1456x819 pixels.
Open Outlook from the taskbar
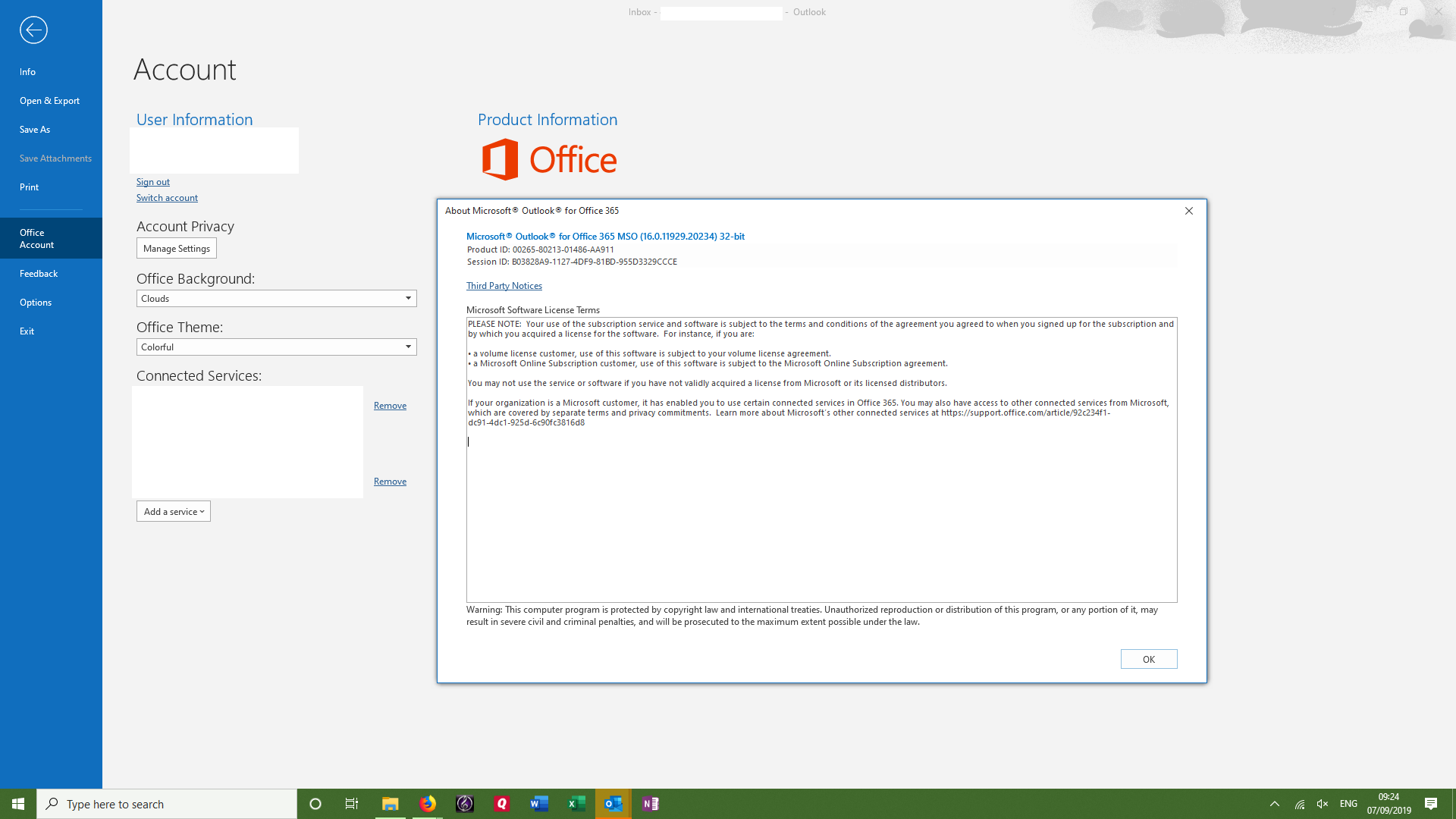tap(613, 803)
